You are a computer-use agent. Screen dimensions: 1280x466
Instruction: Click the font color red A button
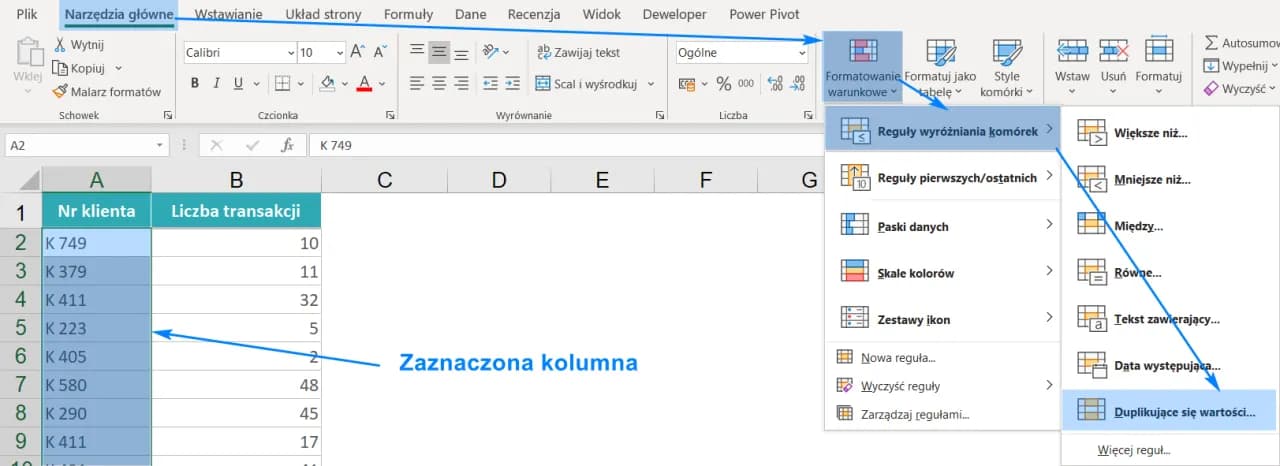coord(365,84)
